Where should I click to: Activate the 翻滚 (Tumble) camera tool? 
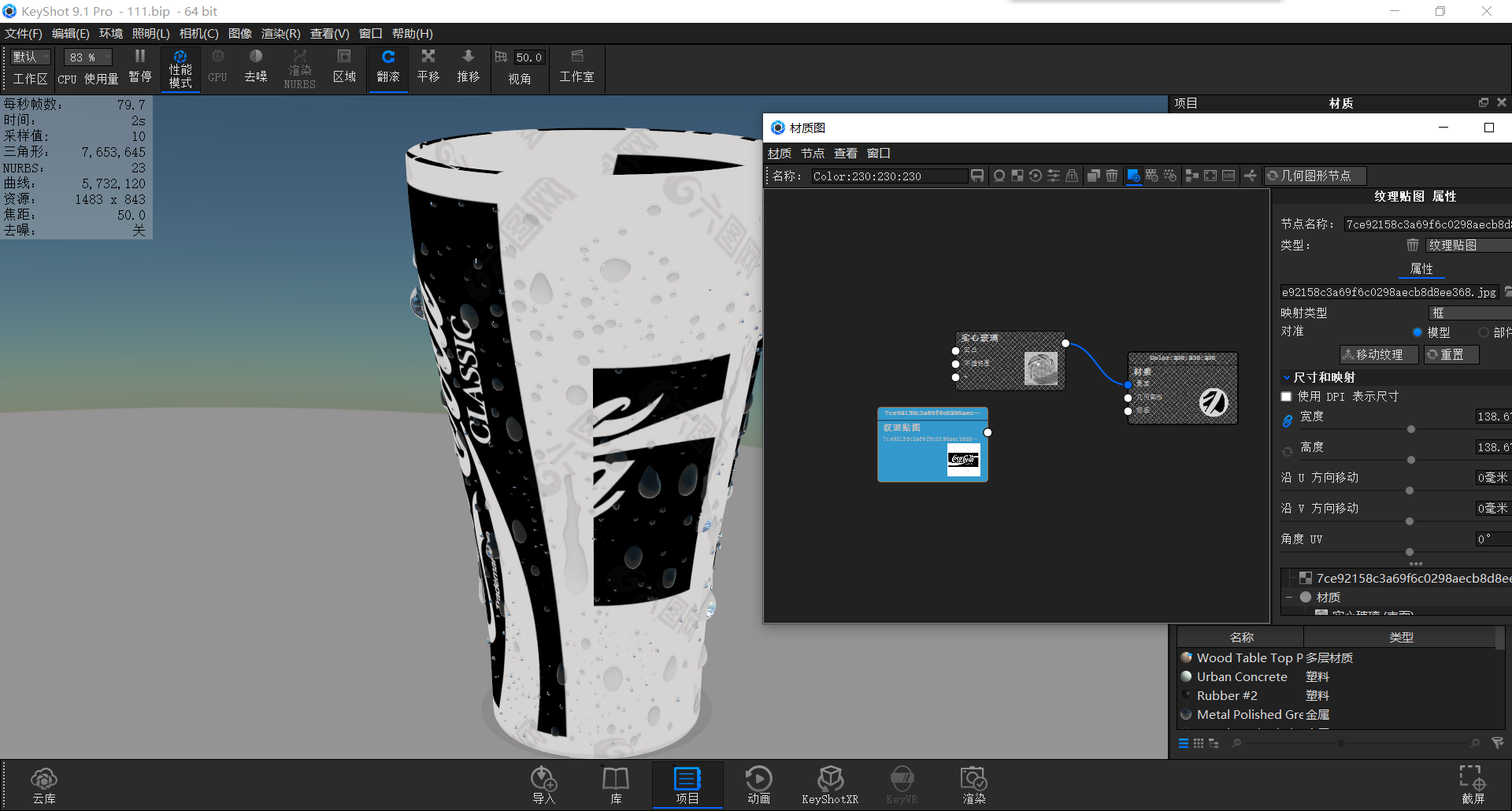tap(388, 69)
